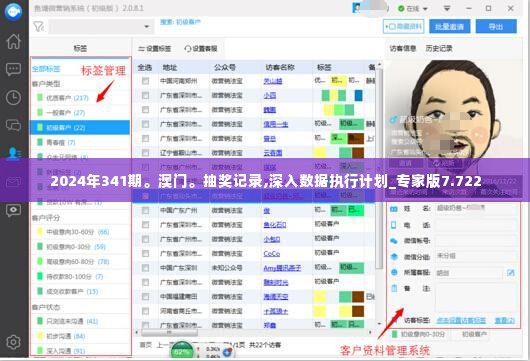Screen dimensions: 530x361
Task: Click blue tag swatch in 小四 row
Action: [358, 95]
